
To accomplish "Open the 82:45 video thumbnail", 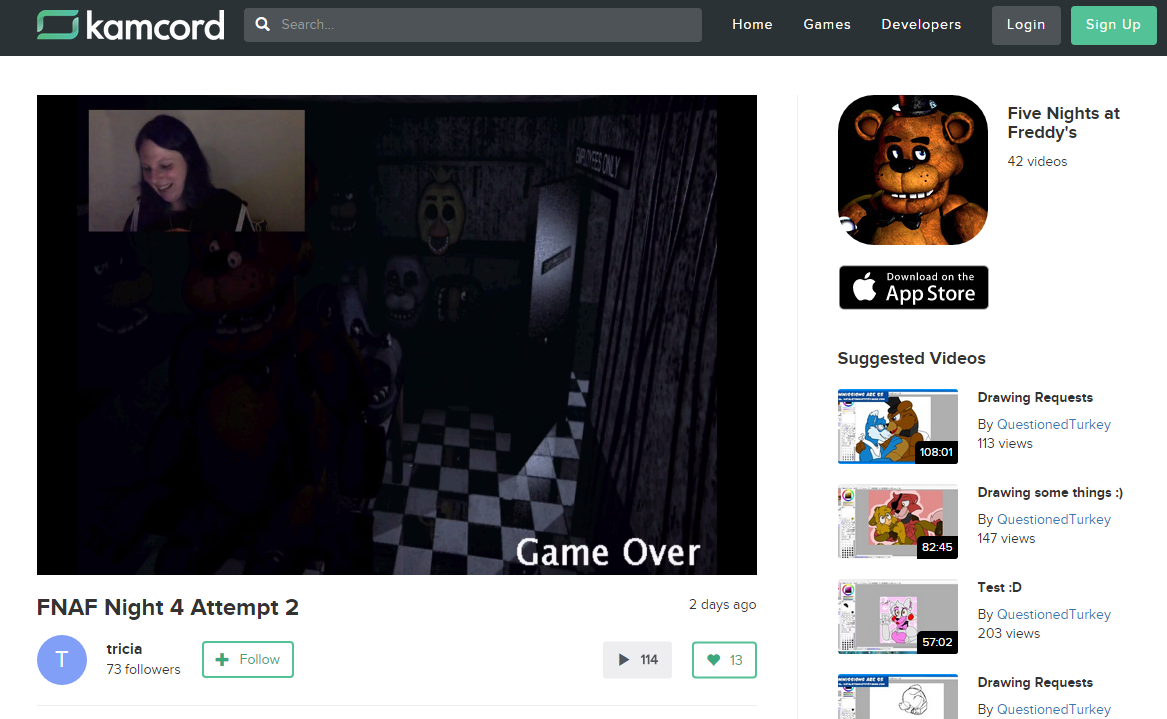I will click(898, 522).
